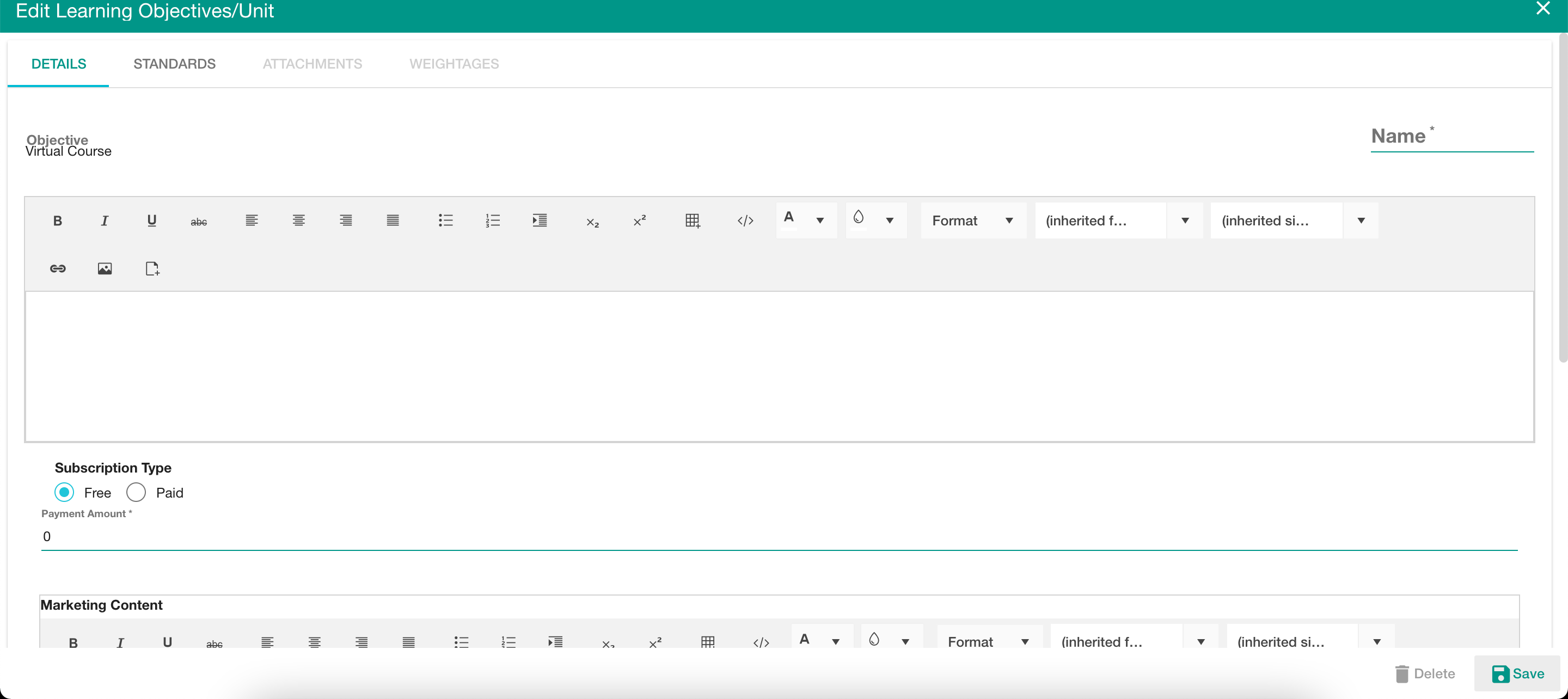Screen dimensions: 1568x699
Task: Center align text in Objective editor
Action: tap(298, 220)
